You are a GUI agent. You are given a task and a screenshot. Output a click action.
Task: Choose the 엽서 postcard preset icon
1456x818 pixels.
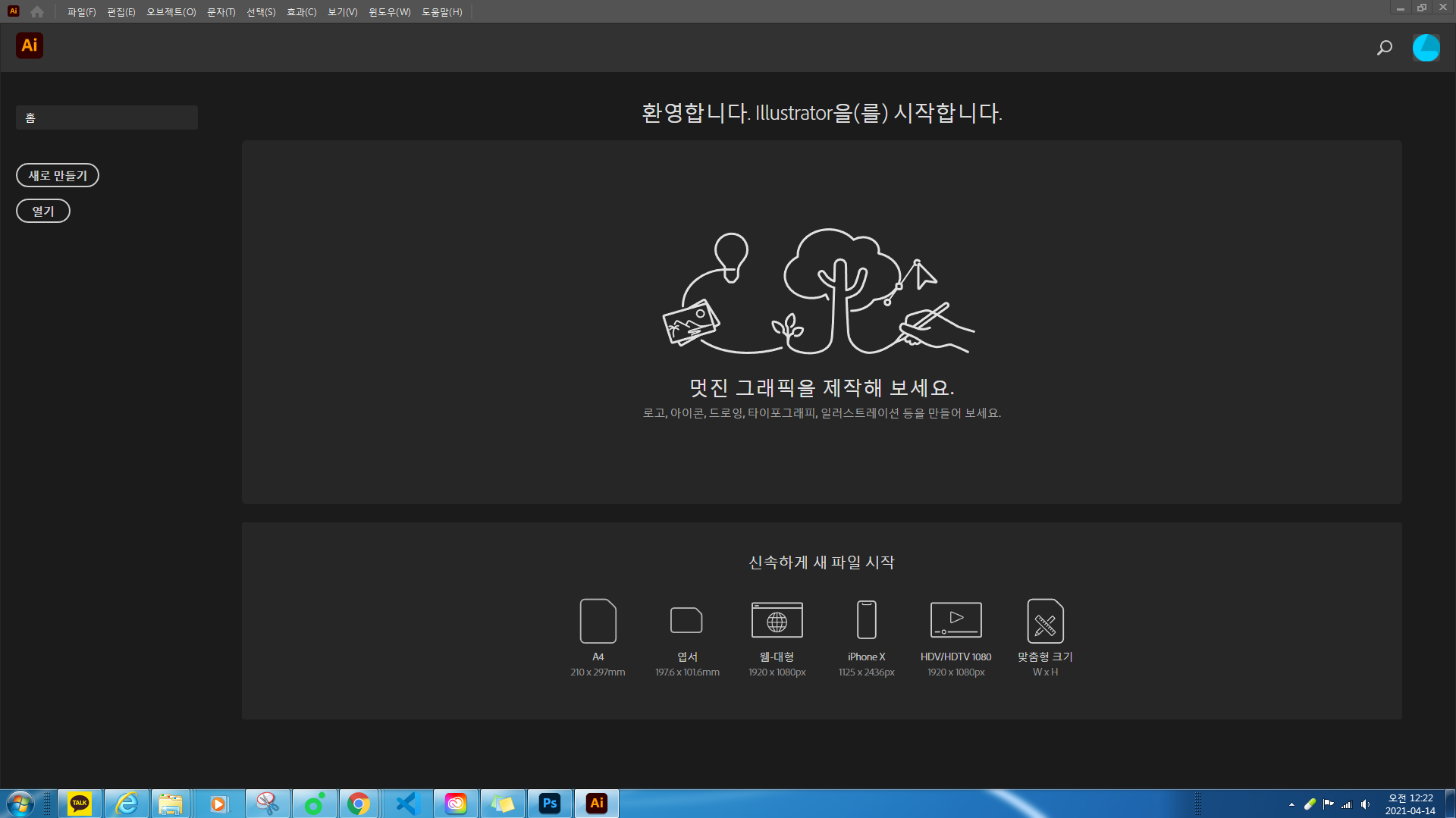[687, 620]
